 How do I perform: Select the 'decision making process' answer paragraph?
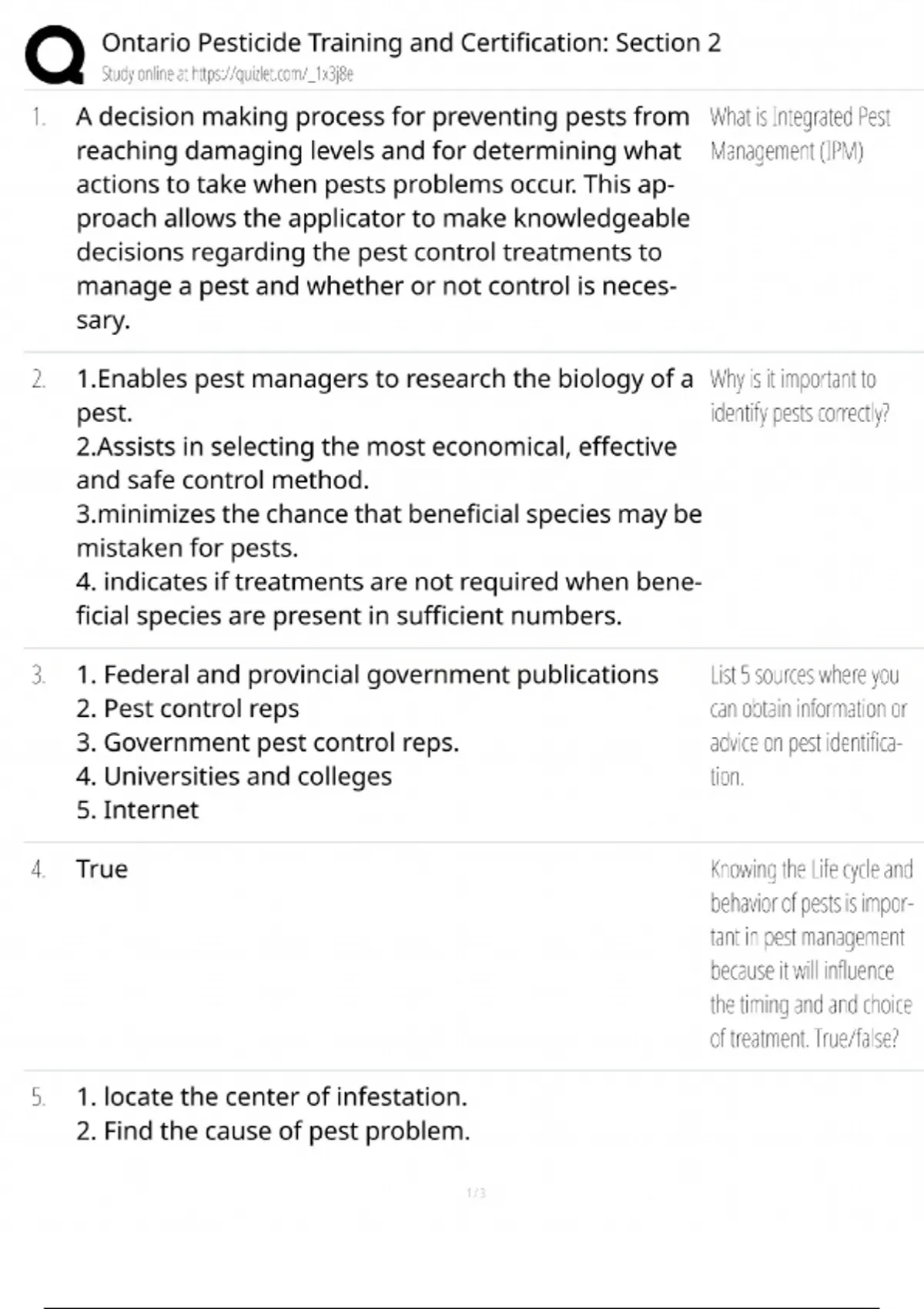383,218
